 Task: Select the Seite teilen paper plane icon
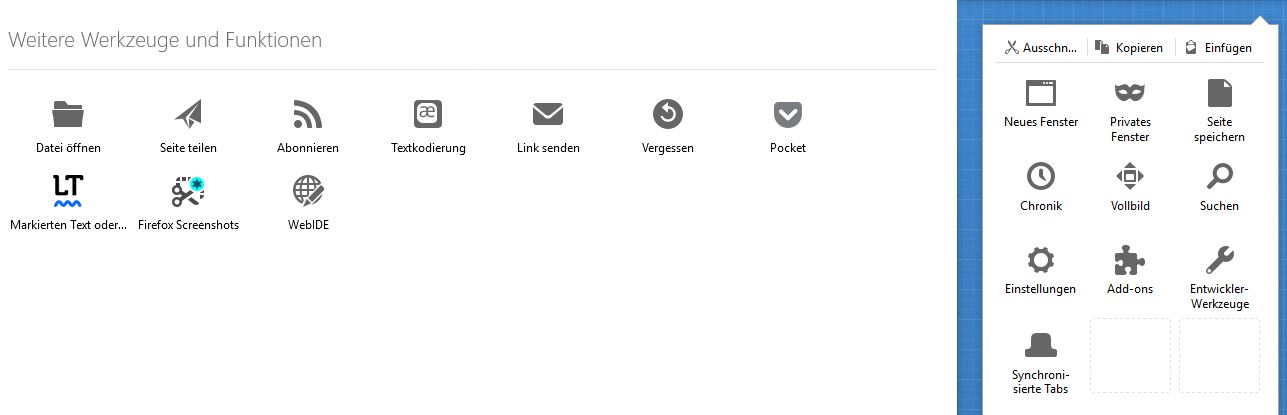coord(188,114)
